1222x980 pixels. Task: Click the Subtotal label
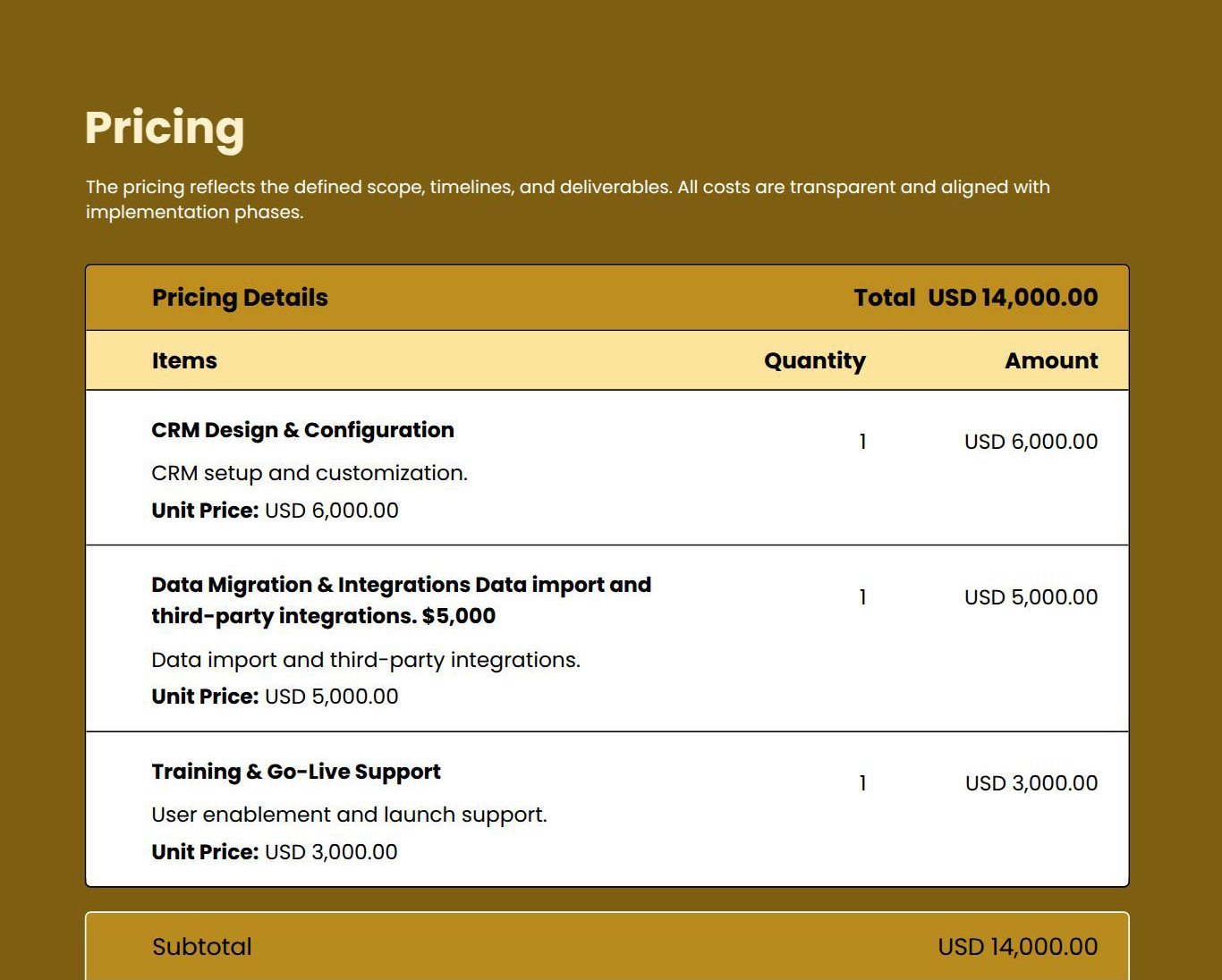[x=202, y=947]
